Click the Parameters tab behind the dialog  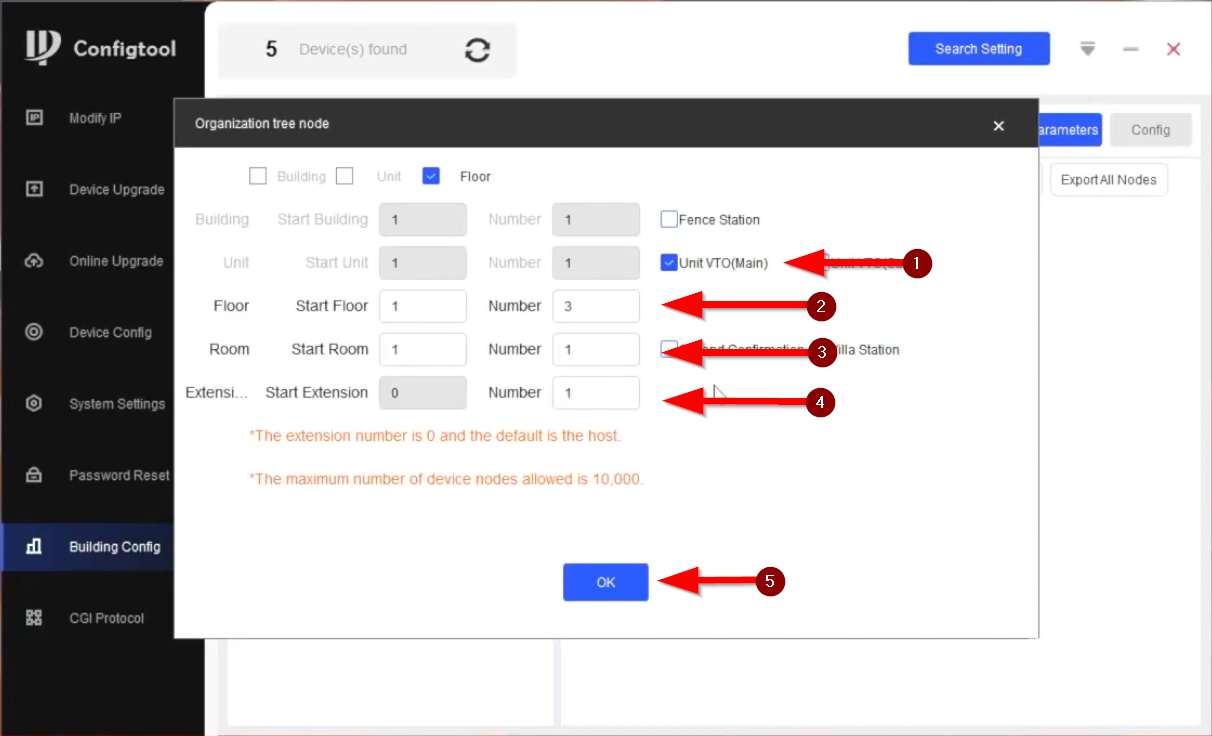click(1069, 130)
